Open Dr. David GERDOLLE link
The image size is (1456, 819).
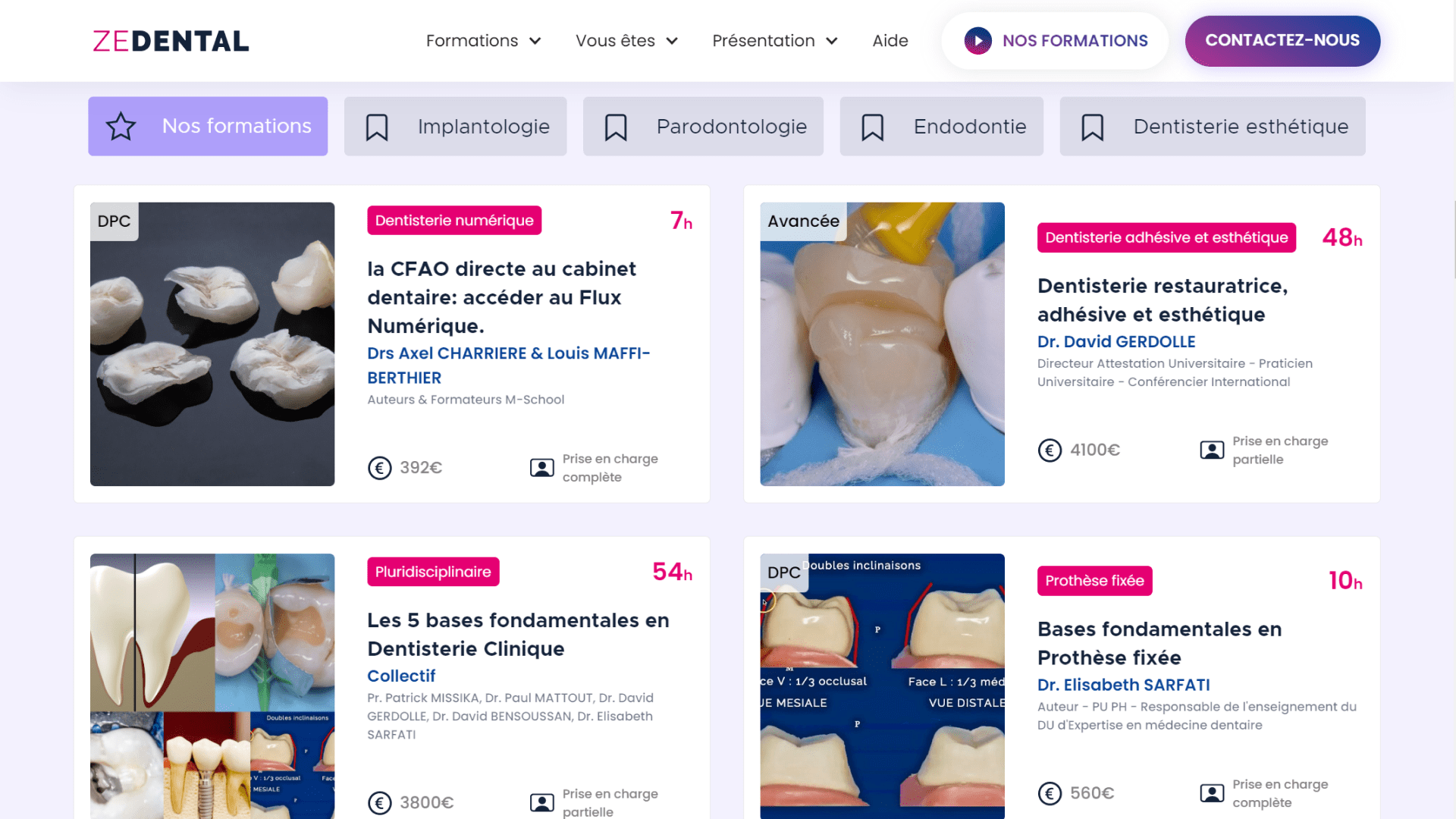tap(1116, 342)
